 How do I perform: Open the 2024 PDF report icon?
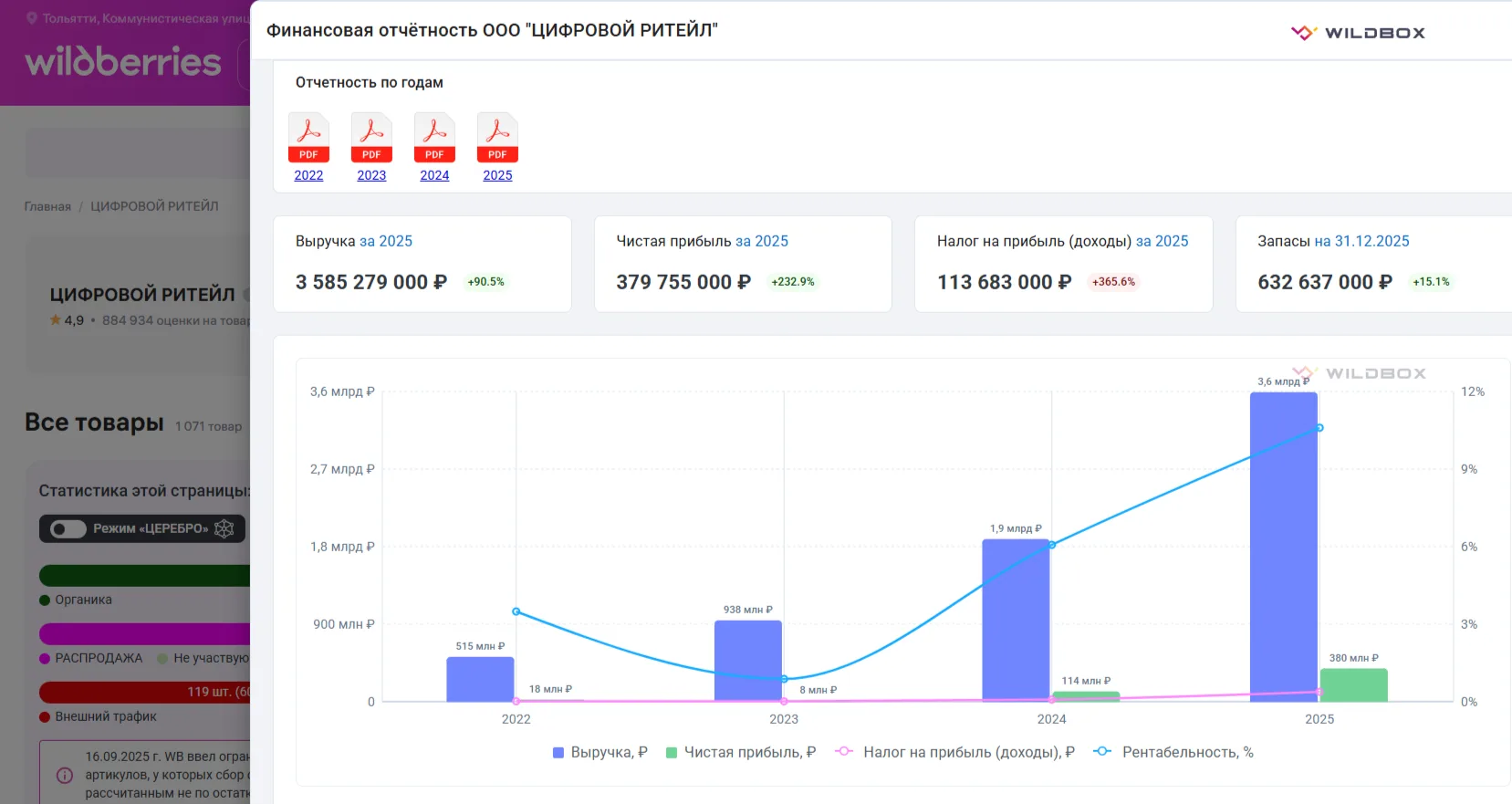coord(434,138)
